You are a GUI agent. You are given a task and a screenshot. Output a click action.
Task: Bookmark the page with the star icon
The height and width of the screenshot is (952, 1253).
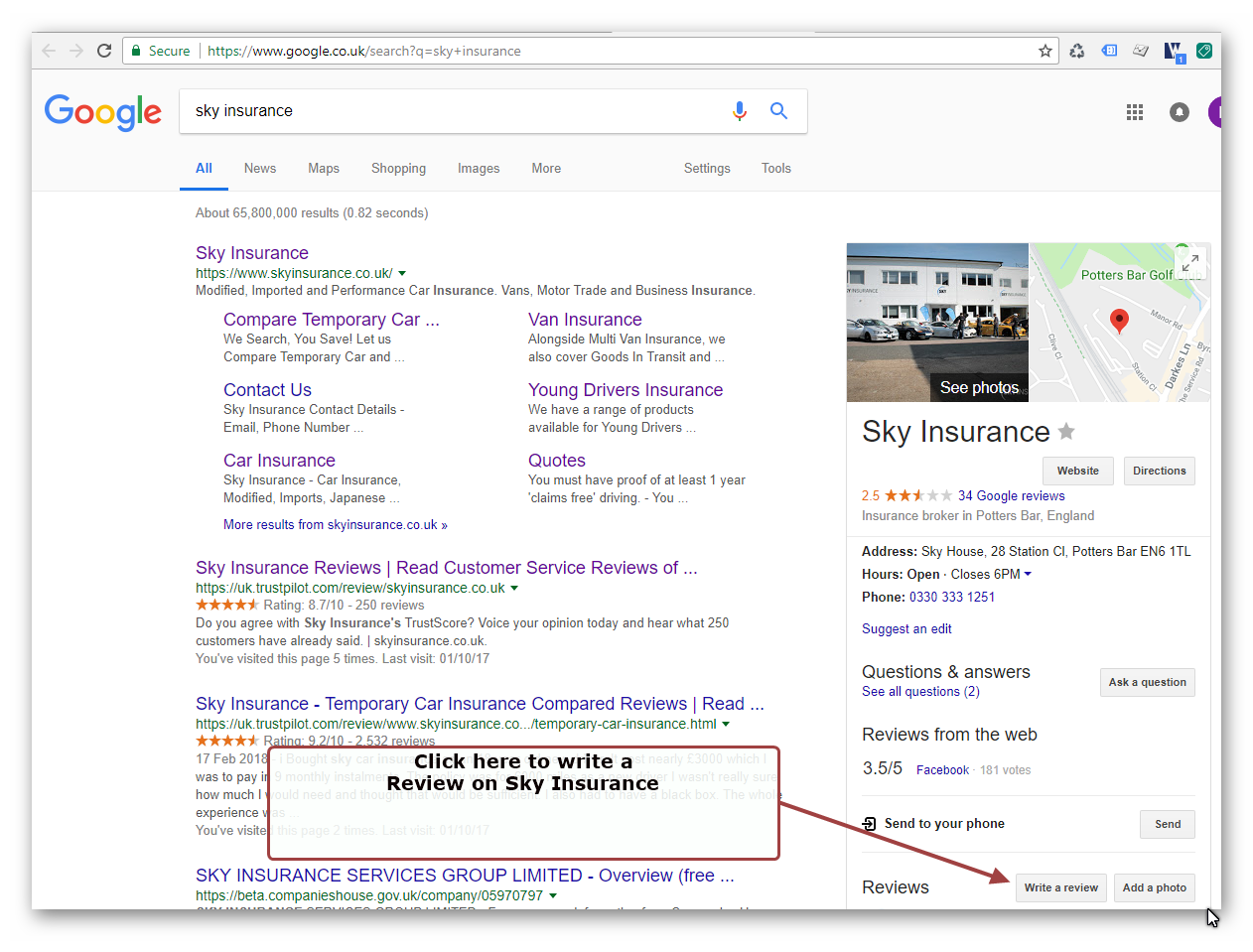pyautogui.click(x=1045, y=51)
